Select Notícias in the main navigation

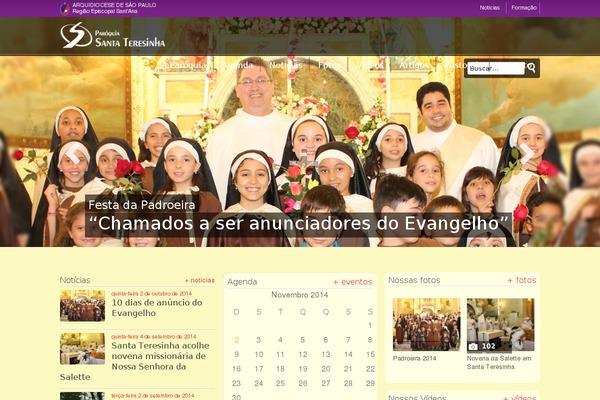pos(285,65)
